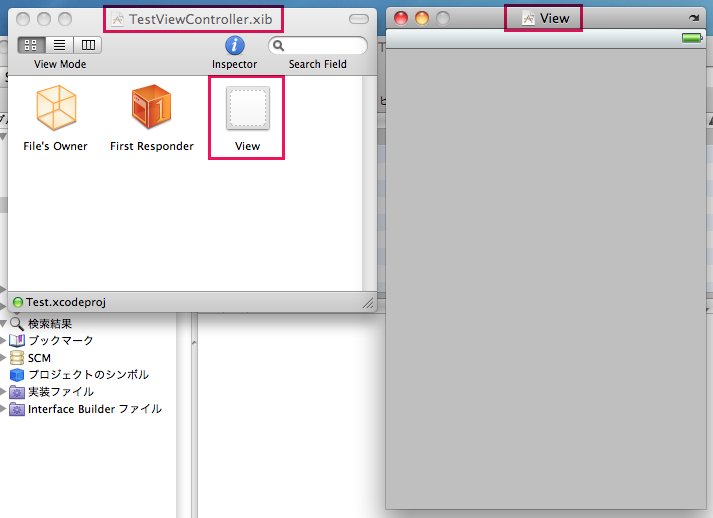The height and width of the screenshot is (518, 713).
Task: Click the Interface Builder ファイル folder icon
Action: pos(17,409)
